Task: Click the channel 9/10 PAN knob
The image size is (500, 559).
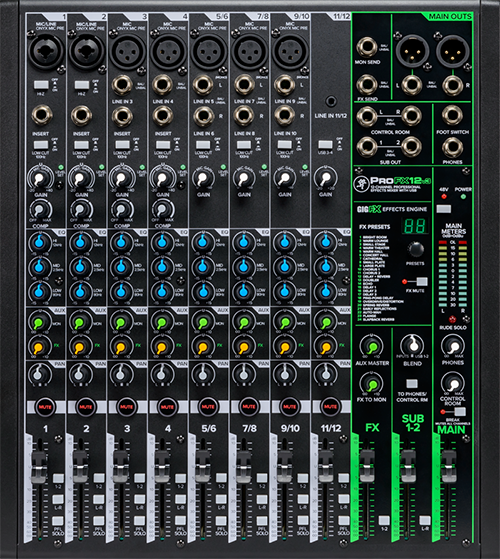Action: tap(284, 374)
